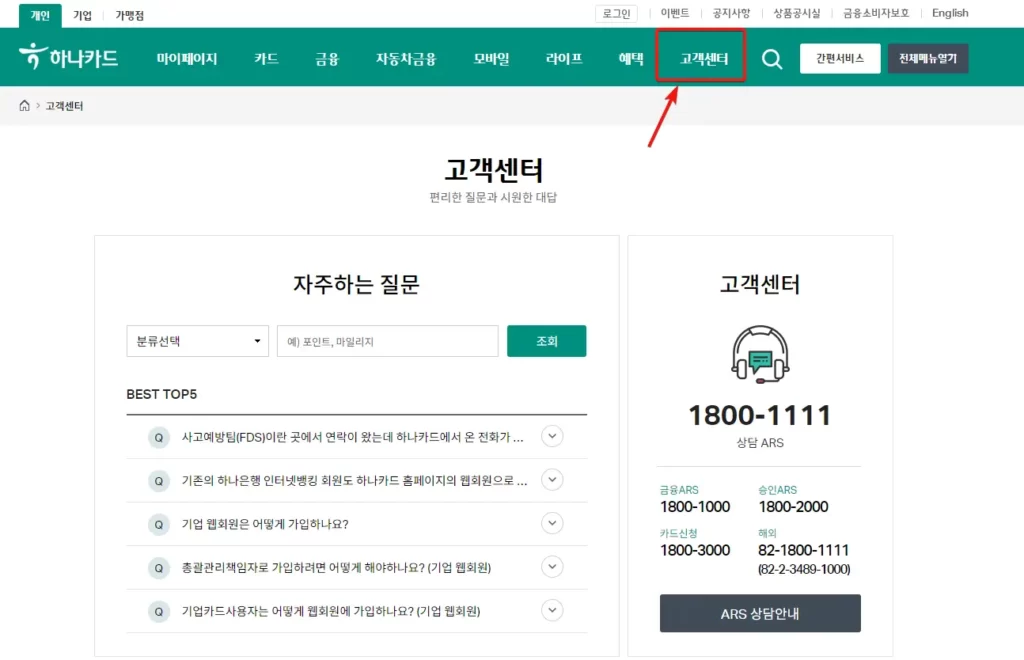Open question about 사고예방팀(FDS) 연락
1024x660 pixels.
coord(353,437)
